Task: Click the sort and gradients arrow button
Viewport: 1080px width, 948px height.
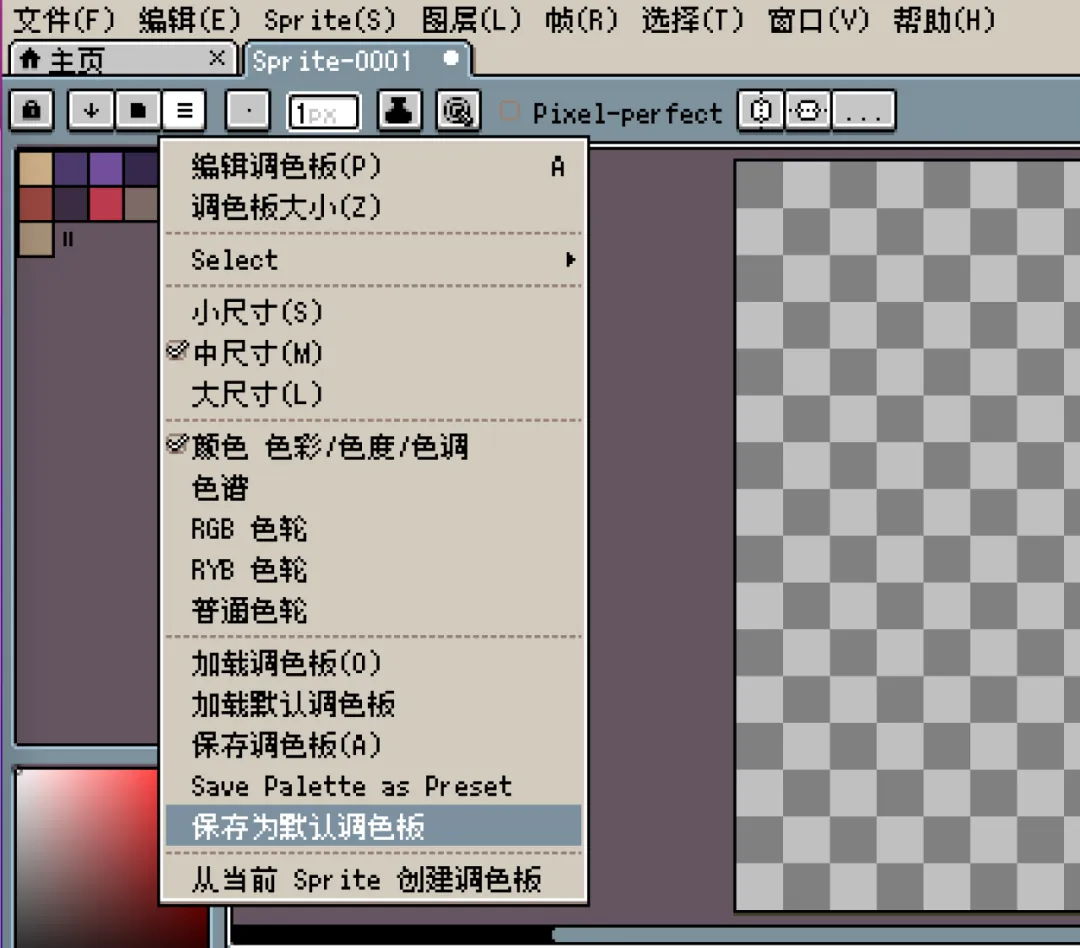Action: [91, 110]
